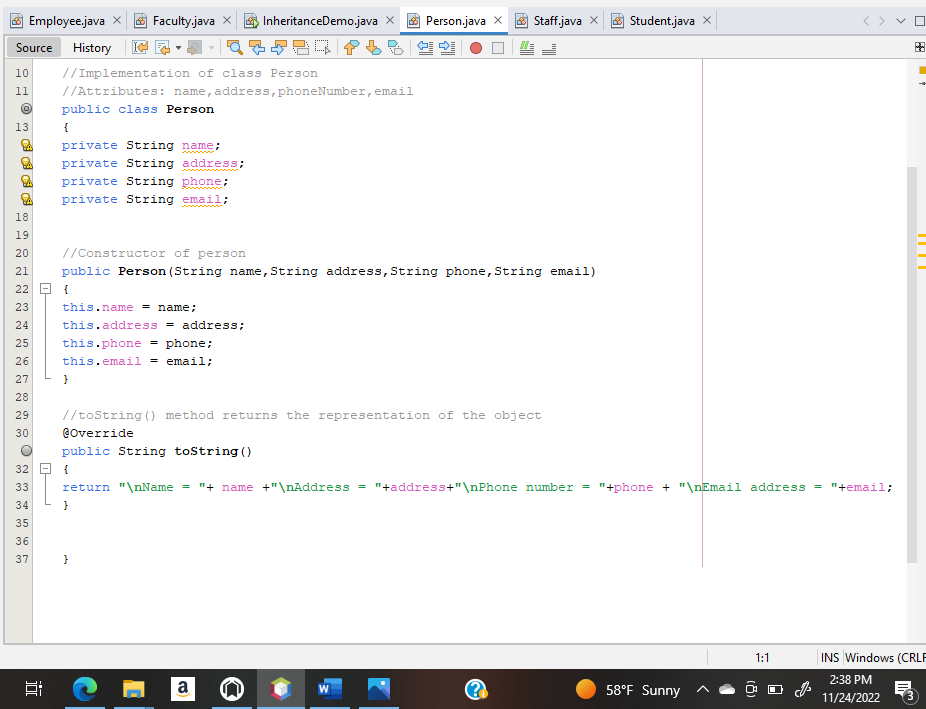Click the Previous Occurrence arrow icon
The image size is (926, 709).
(258, 47)
